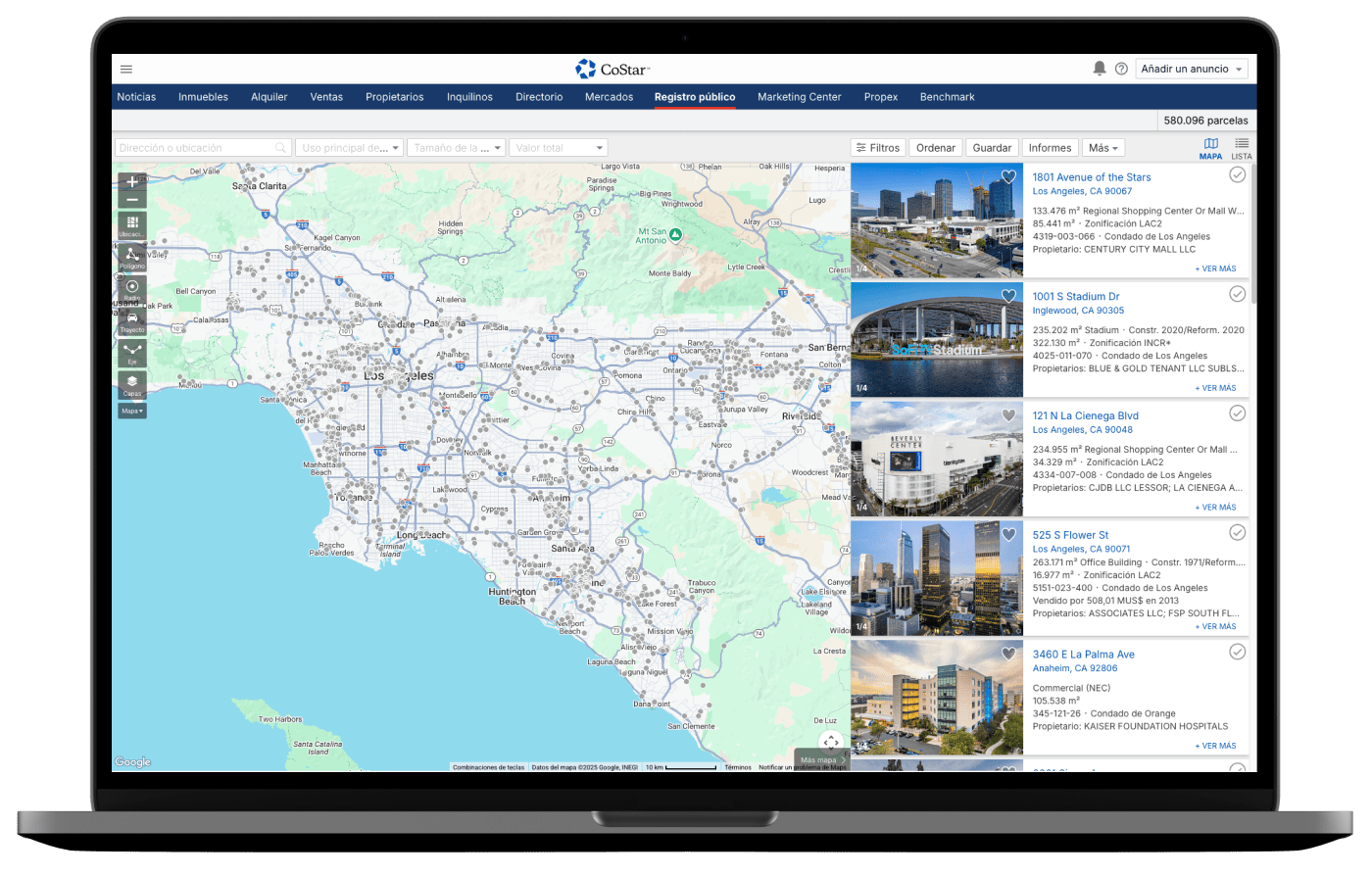Open the 3460 E La Palma Ave link
The image size is (1372, 876).
tap(1083, 655)
